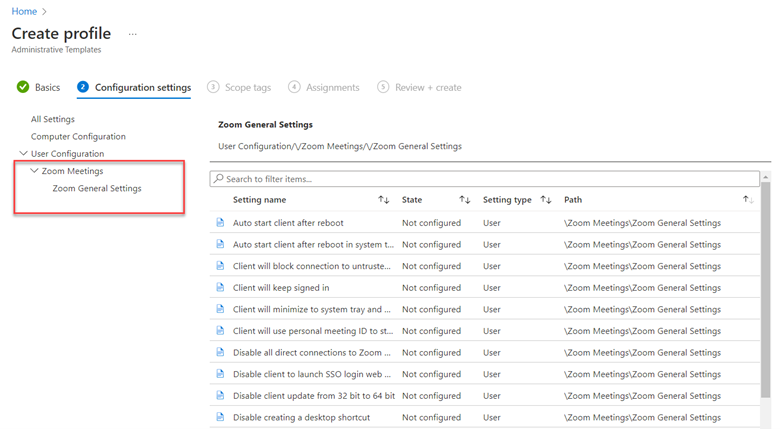780x429 pixels.
Task: Open Disable client to launch SSO login web setting
Action: [x=311, y=374]
